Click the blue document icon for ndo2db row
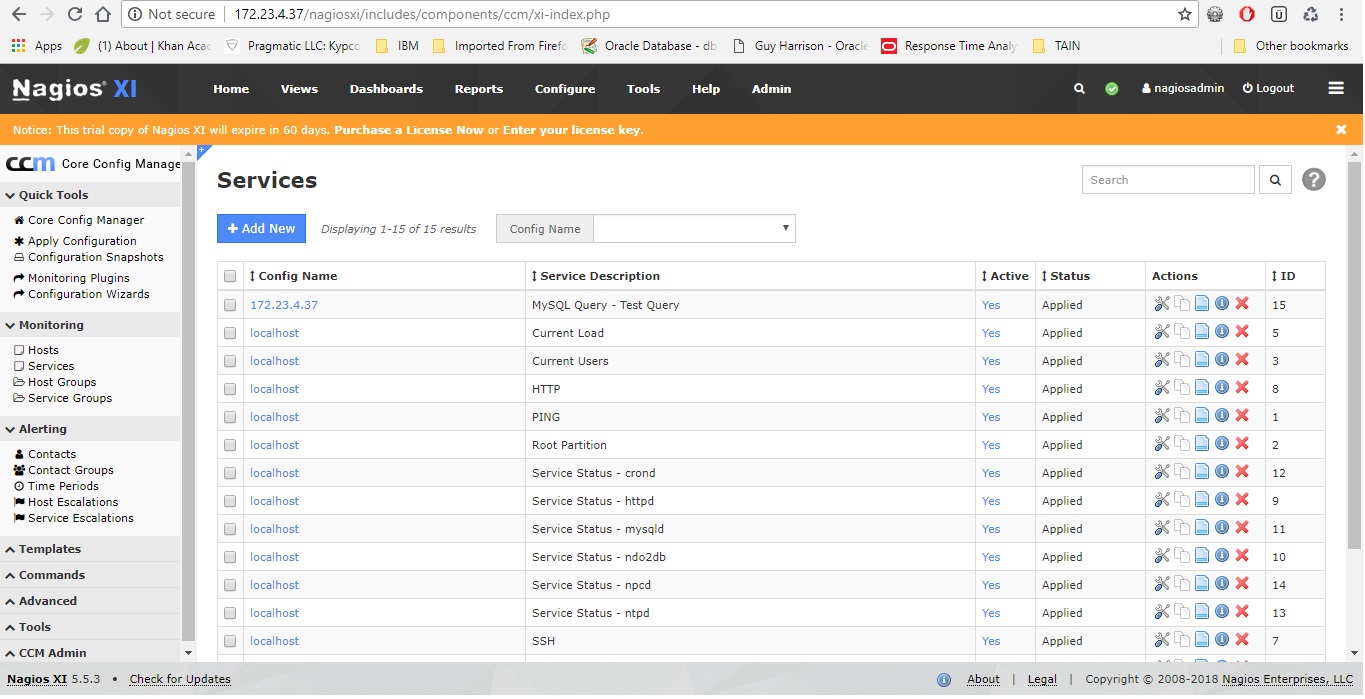This screenshot has width=1365, height=699. (1202, 556)
